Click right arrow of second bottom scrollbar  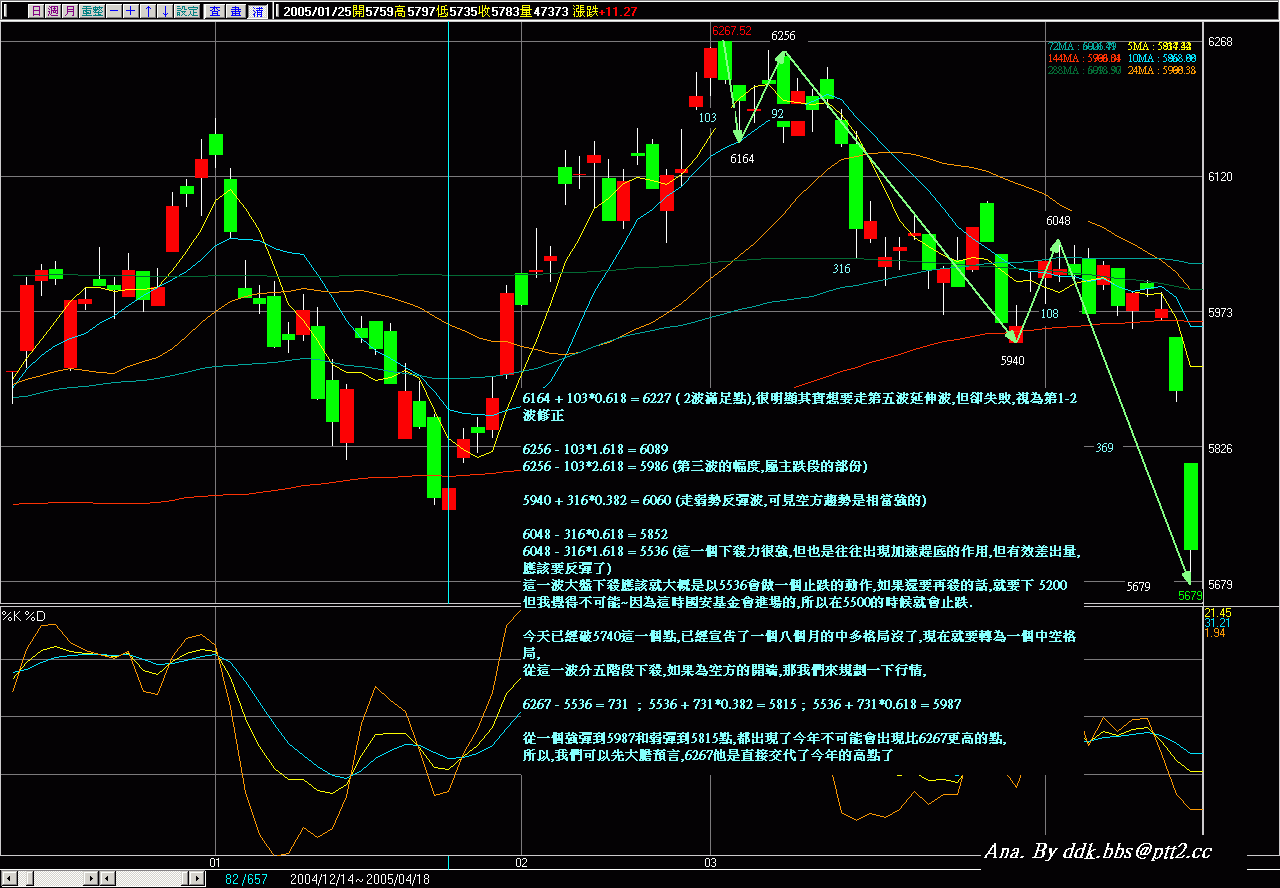point(197,878)
